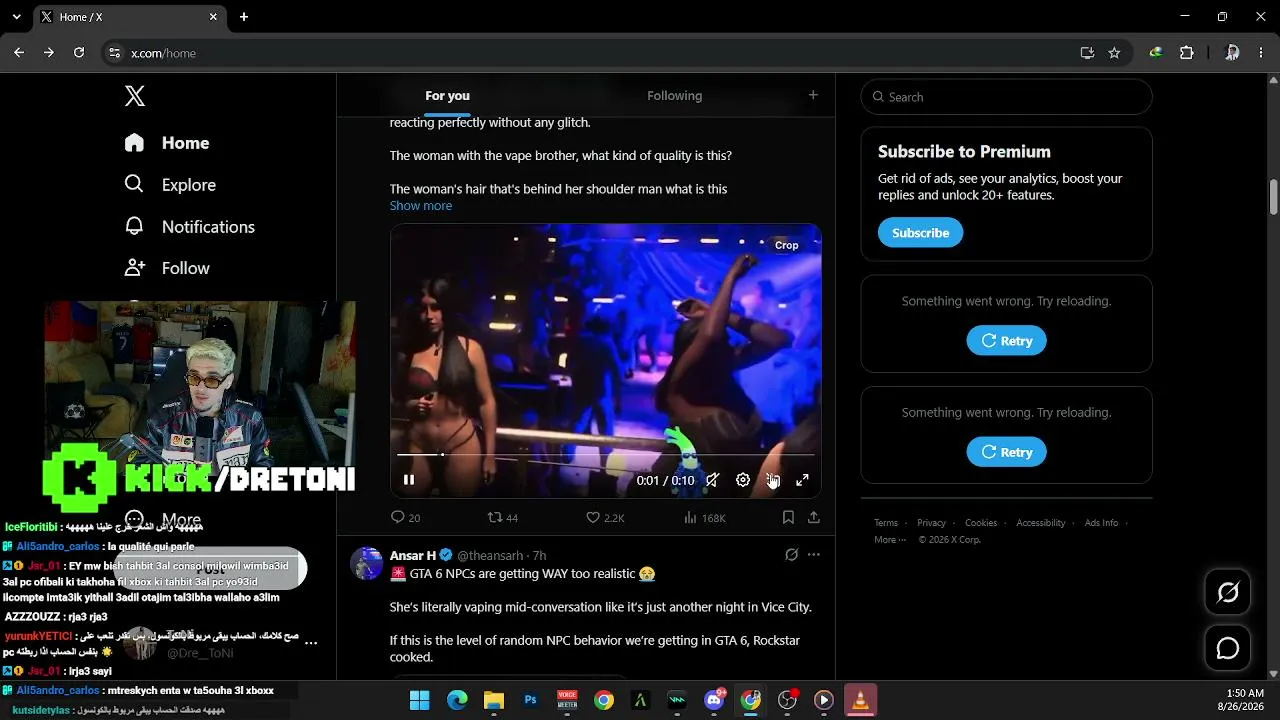Open the Terms footer link
The image size is (1280, 720).
click(x=886, y=523)
